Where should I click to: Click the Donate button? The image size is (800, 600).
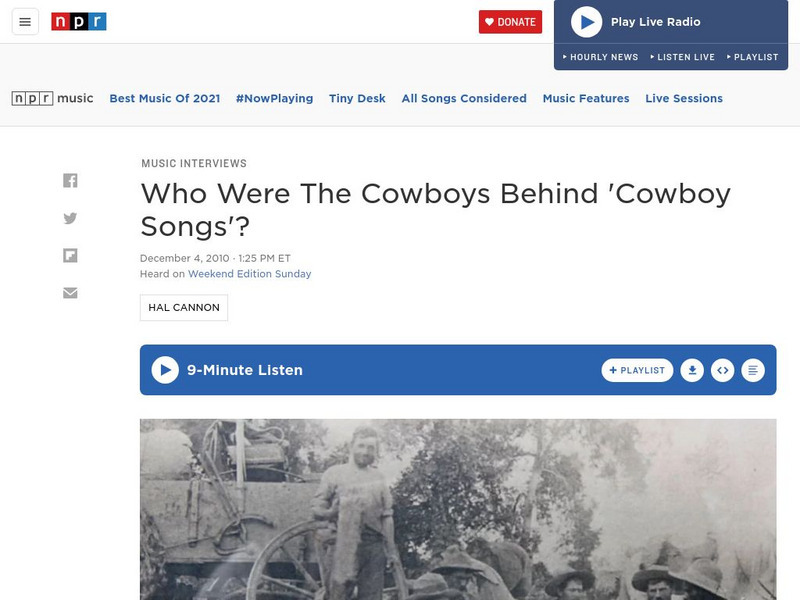coord(510,22)
